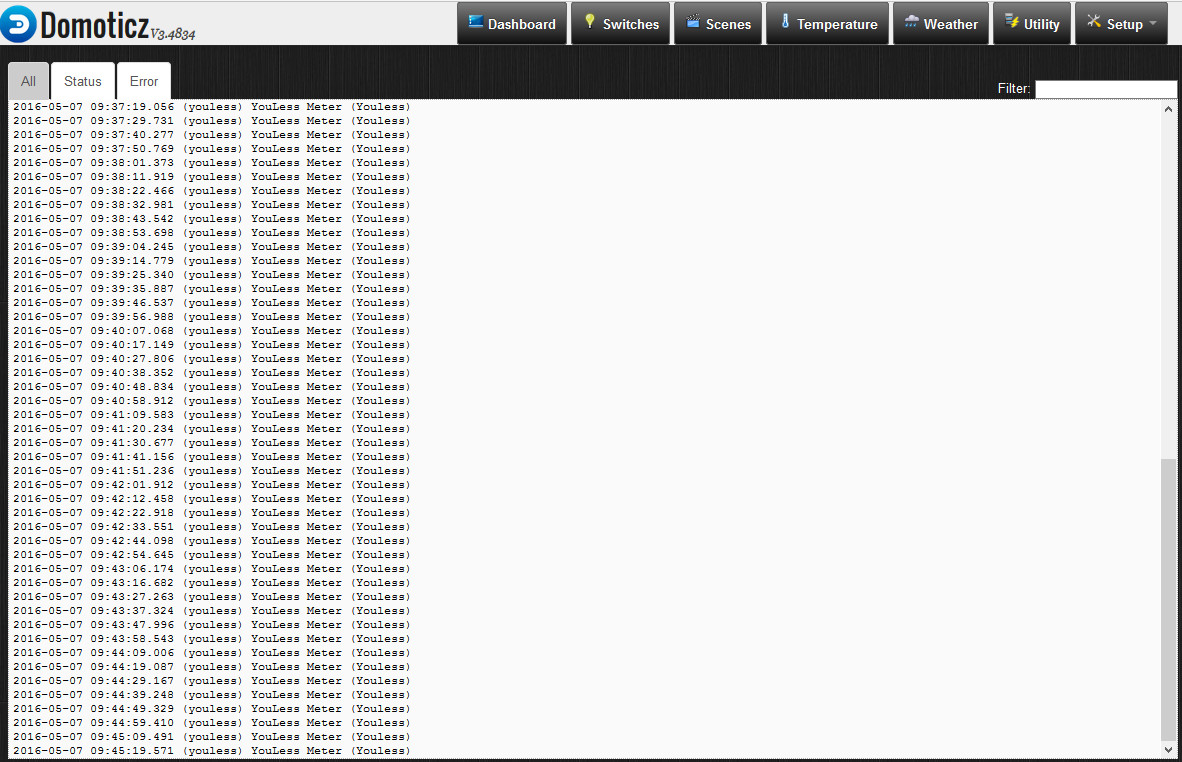This screenshot has width=1182, height=762.
Task: Select log entry at 09:44:39.248
Action: (x=212, y=695)
